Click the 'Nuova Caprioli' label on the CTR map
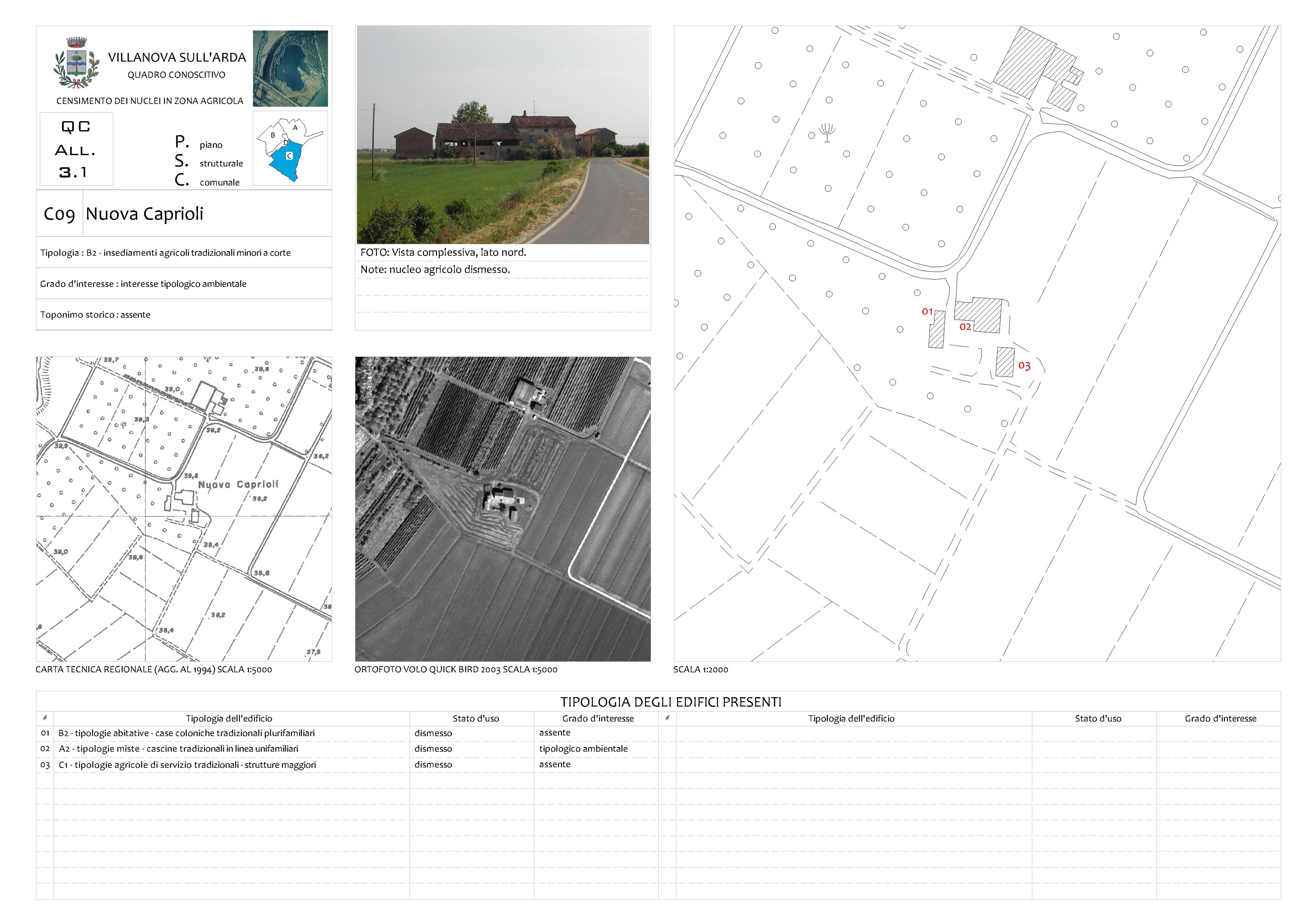The width and height of the screenshot is (1307, 924). coord(238,484)
